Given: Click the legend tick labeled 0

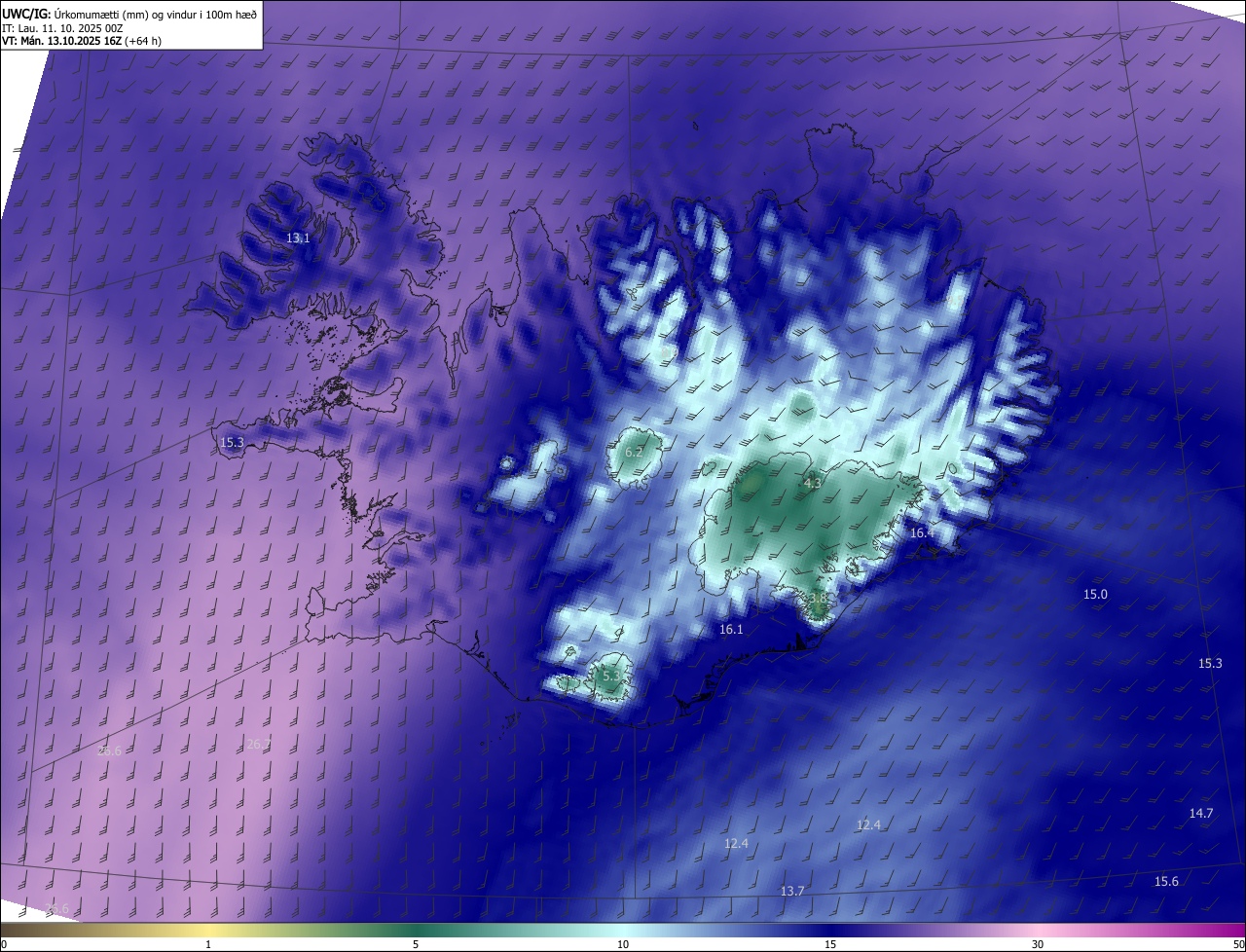Looking at the screenshot, I should pos(4,944).
